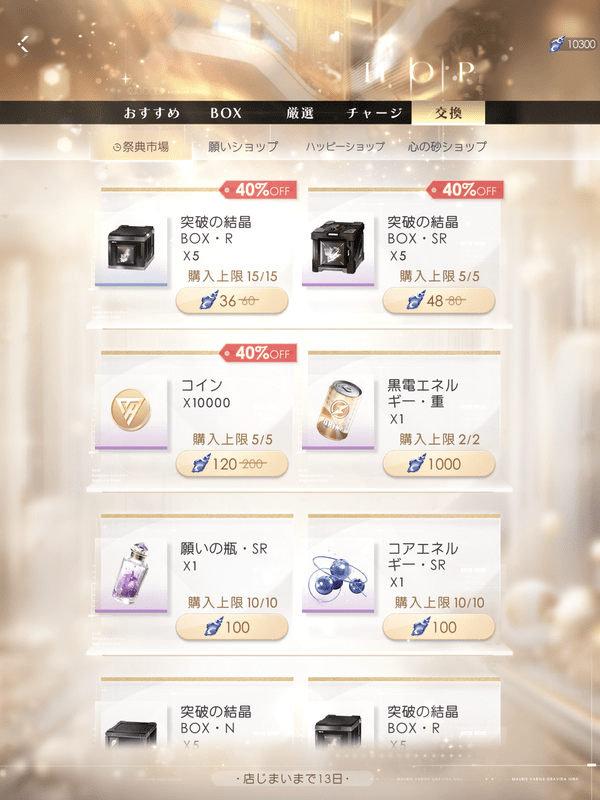
Task: Buy 願いの瓶・SR for 100
Action: (x=232, y=627)
